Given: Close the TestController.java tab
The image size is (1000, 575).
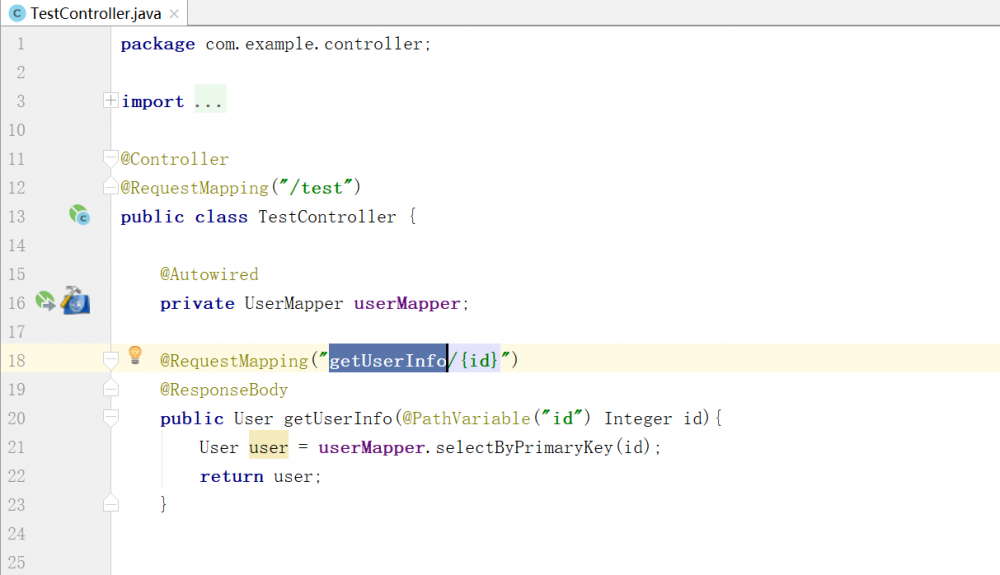Looking at the screenshot, I should 174,13.
